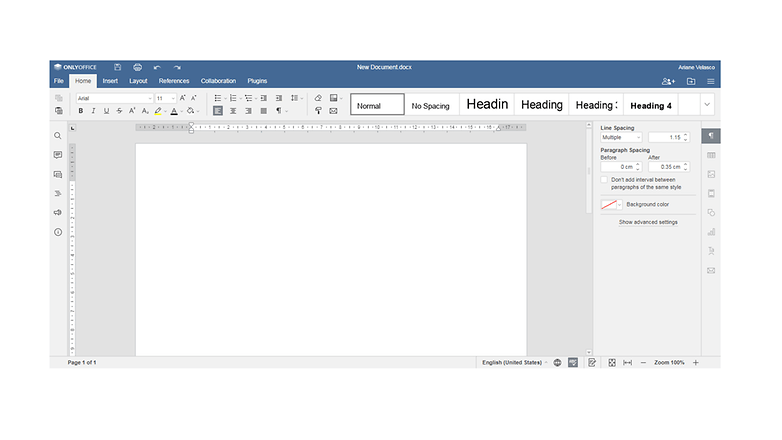Zoom out with minus button
This screenshot has width=782, height=440.
point(643,363)
